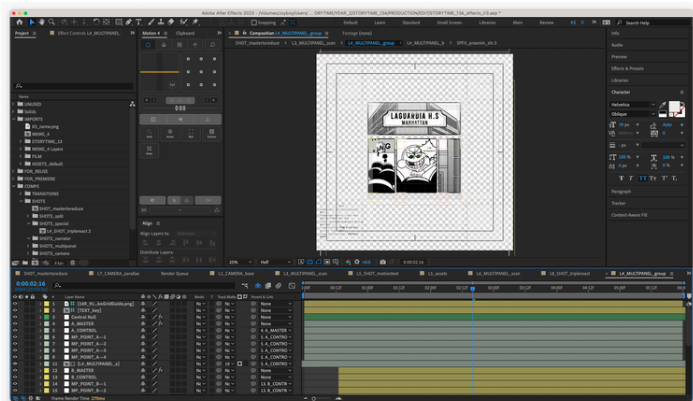Screen dimensions: 693x401
Task: Switch to the Clipboard tab
Action: pyautogui.click(x=185, y=33)
